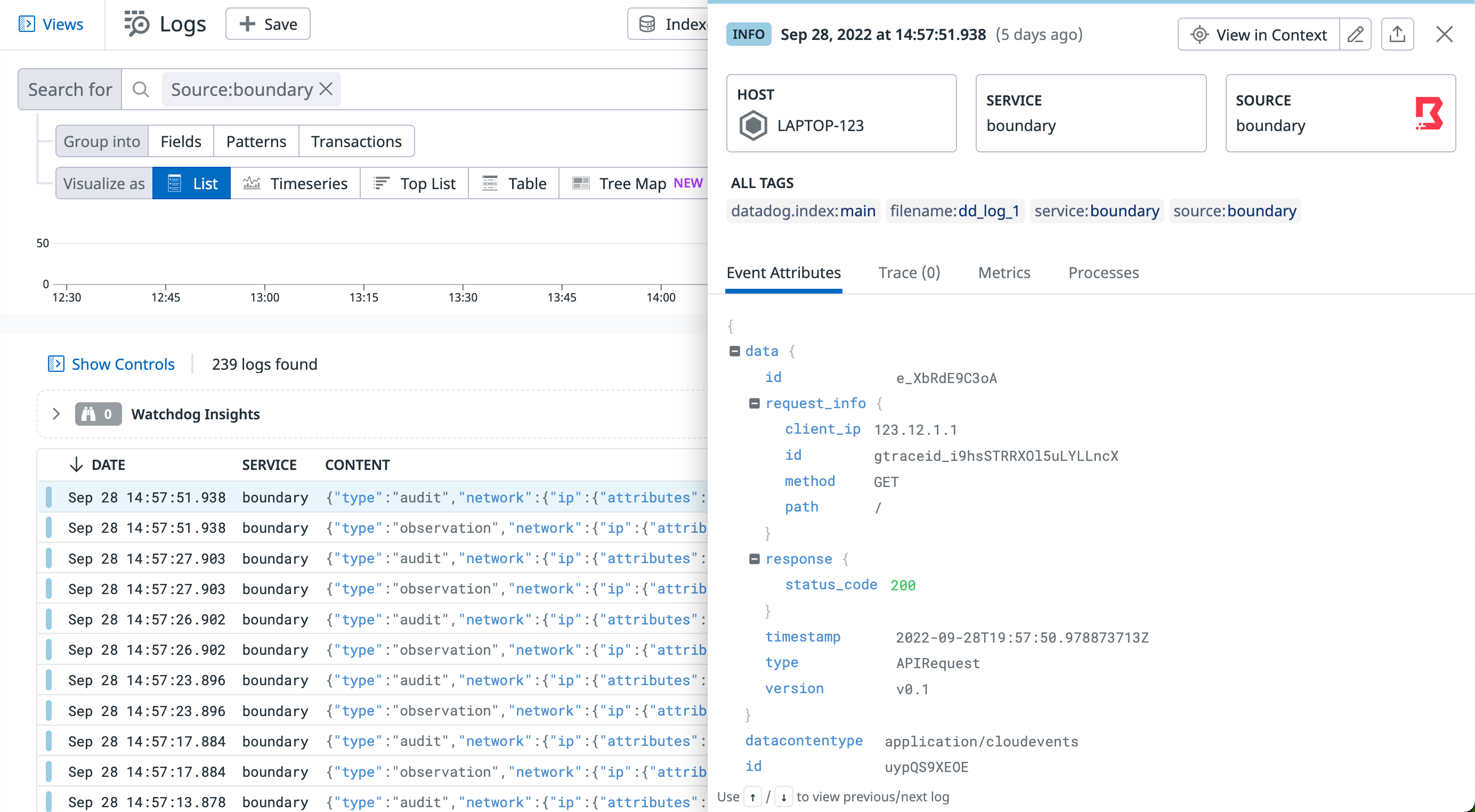Viewport: 1475px width, 812px height.
Task: Open the Metrics tab
Action: coord(1004,273)
